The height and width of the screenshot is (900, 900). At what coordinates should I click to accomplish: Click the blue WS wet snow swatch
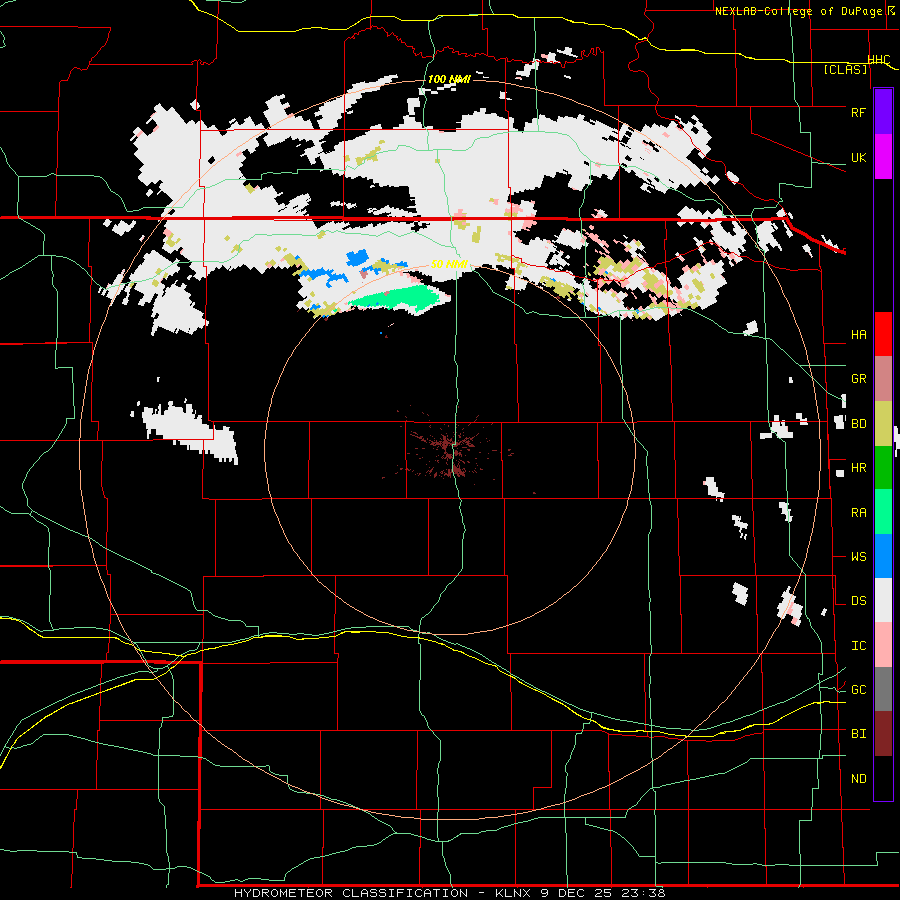pos(883,556)
